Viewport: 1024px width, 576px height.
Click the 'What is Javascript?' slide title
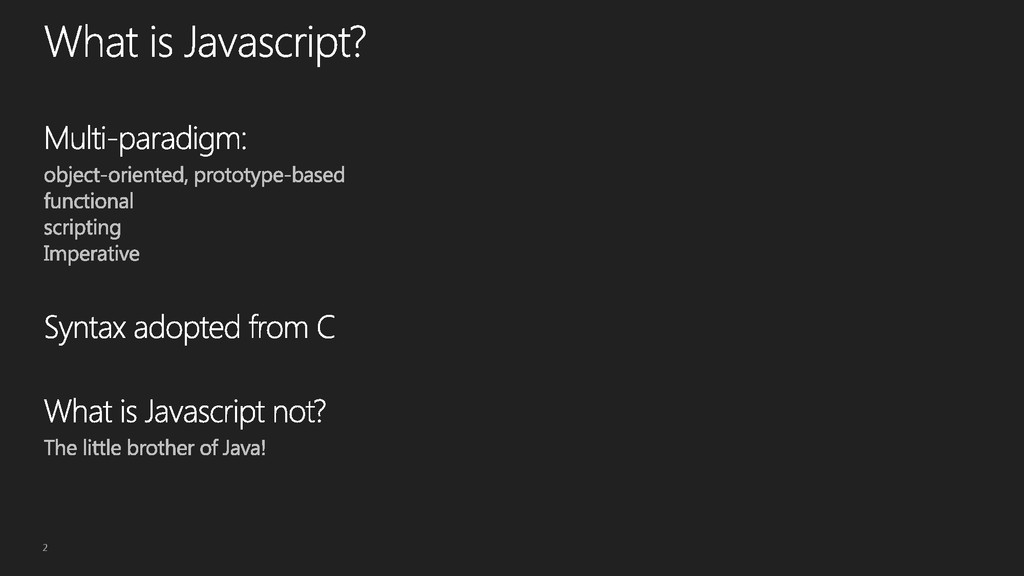pos(205,43)
